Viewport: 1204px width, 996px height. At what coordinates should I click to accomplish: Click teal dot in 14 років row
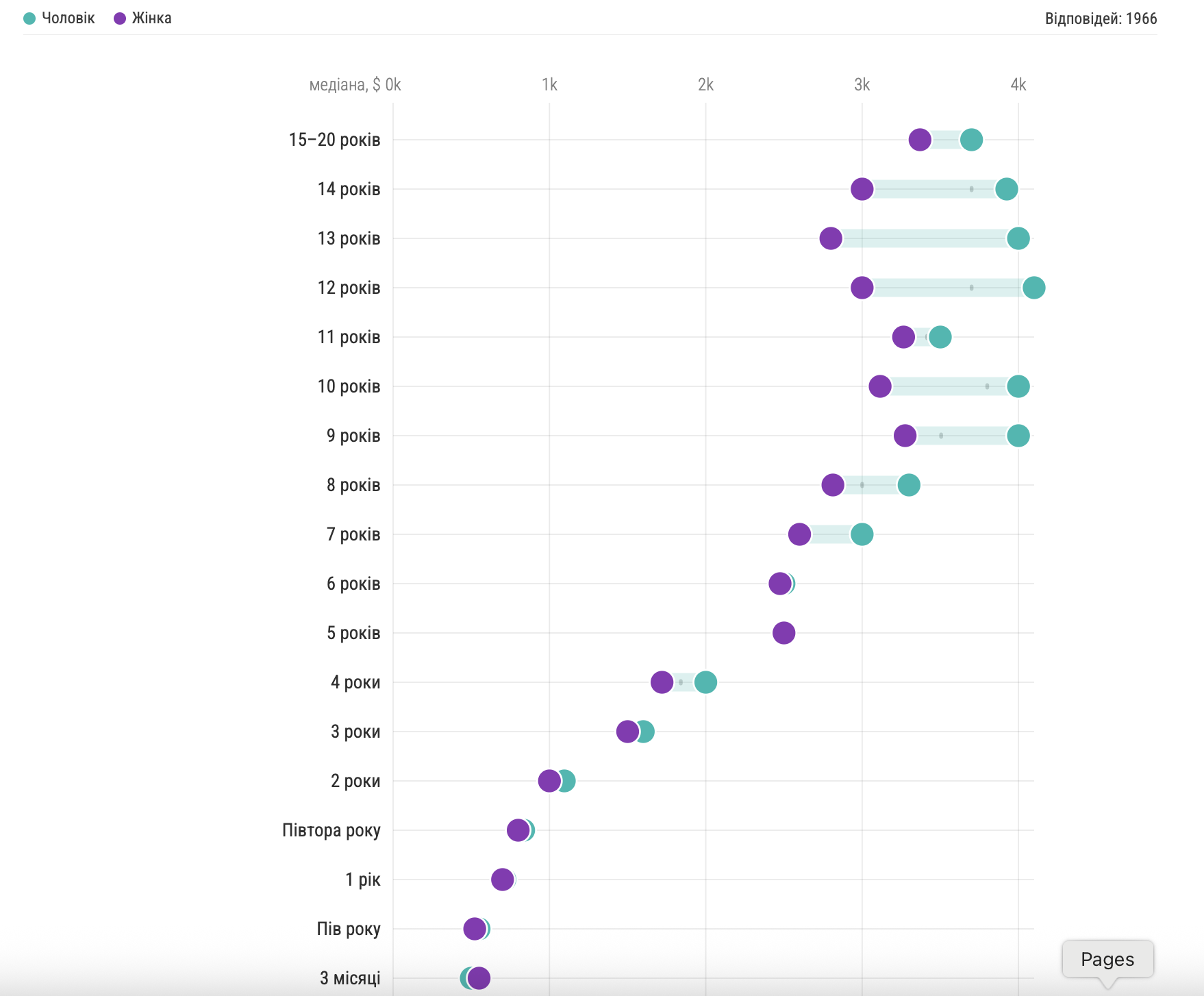click(1006, 189)
